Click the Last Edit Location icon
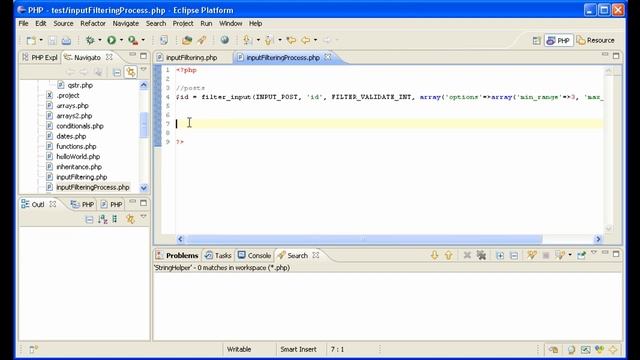This screenshot has height=360, width=640. [291, 40]
